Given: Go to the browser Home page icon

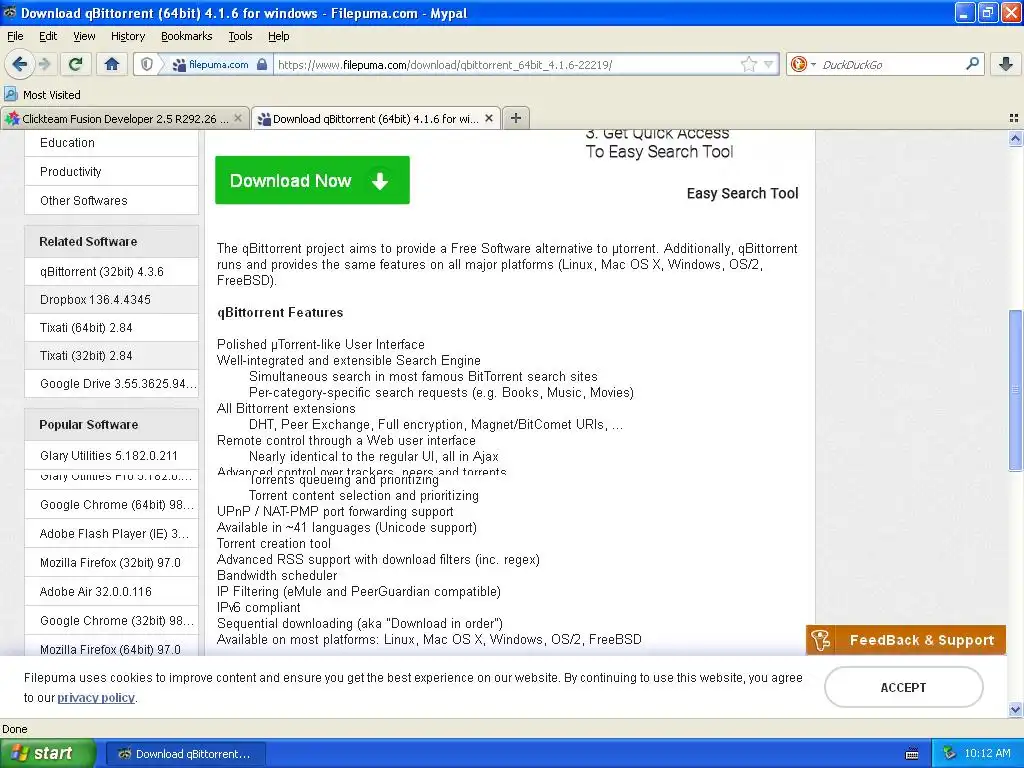Looking at the screenshot, I should (112, 64).
